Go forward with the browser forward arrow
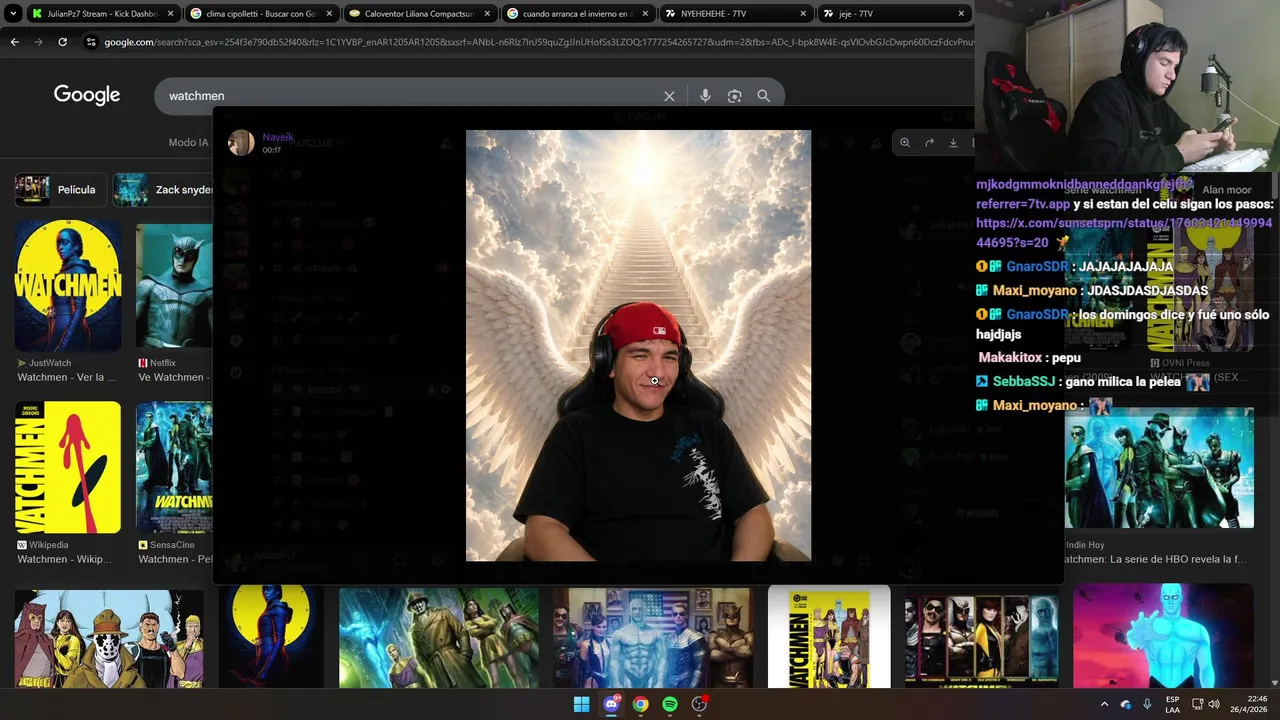The image size is (1280, 720). pyautogui.click(x=38, y=42)
